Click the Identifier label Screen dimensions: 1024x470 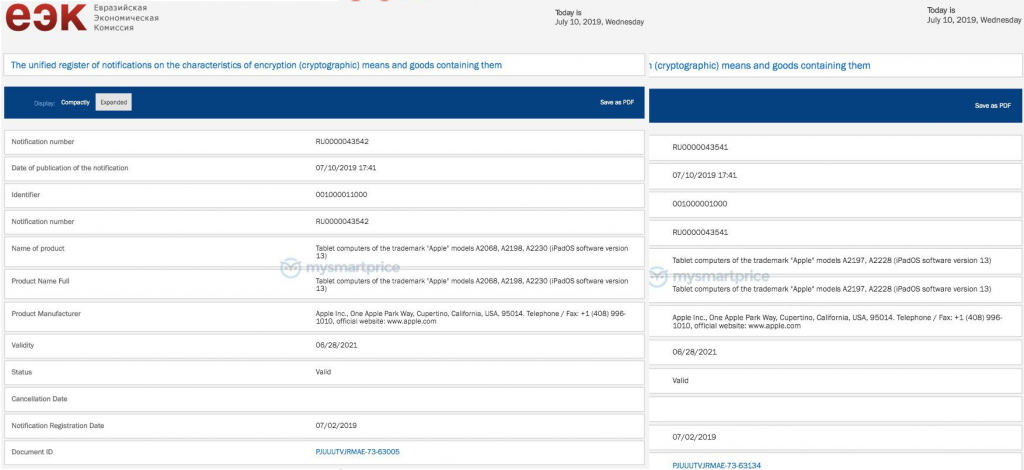(x=26, y=195)
